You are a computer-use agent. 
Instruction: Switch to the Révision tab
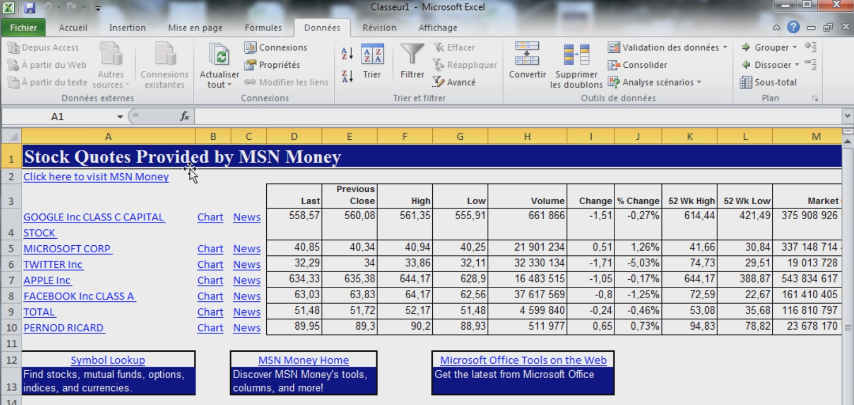click(x=379, y=28)
